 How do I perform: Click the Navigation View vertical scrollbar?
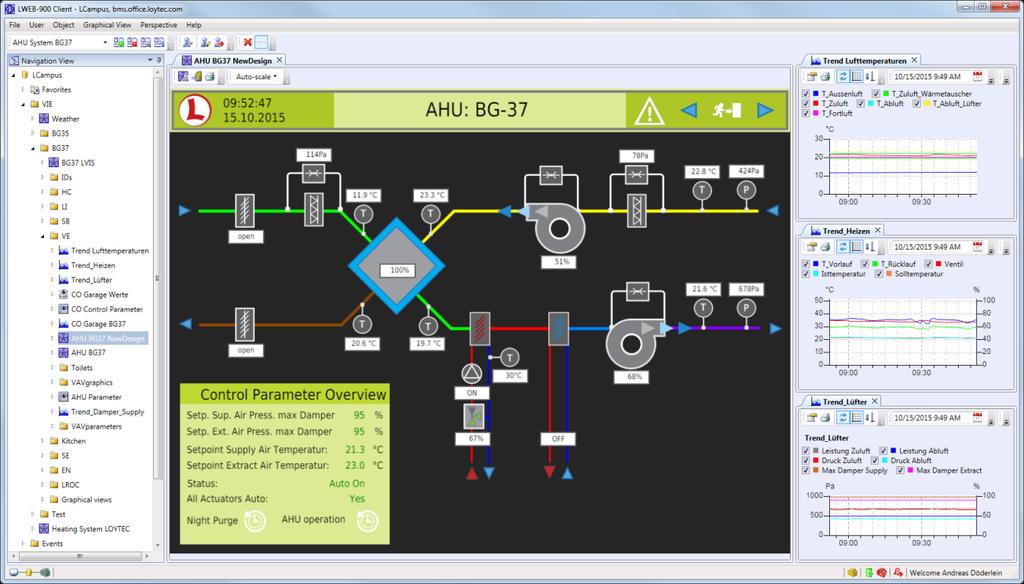[x=157, y=281]
